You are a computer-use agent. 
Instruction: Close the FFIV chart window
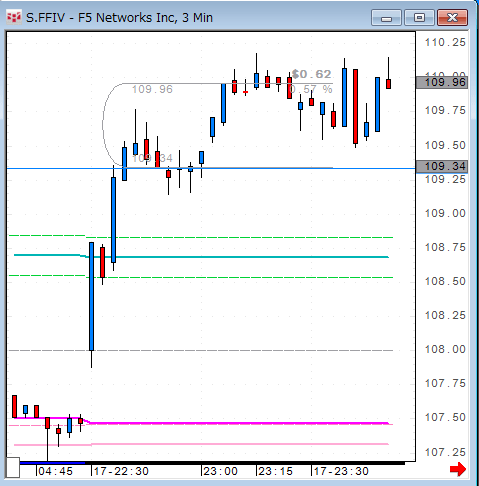pos(452,18)
